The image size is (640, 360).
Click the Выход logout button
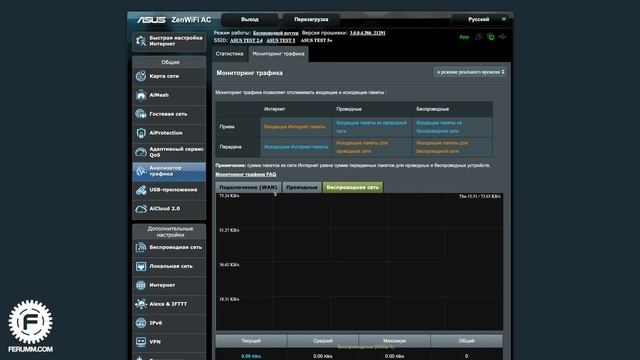click(250, 20)
